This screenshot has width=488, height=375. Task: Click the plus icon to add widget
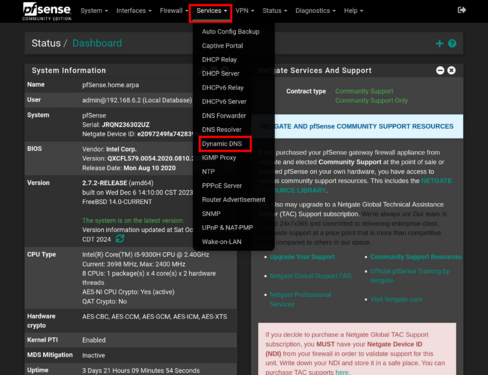[x=439, y=43]
